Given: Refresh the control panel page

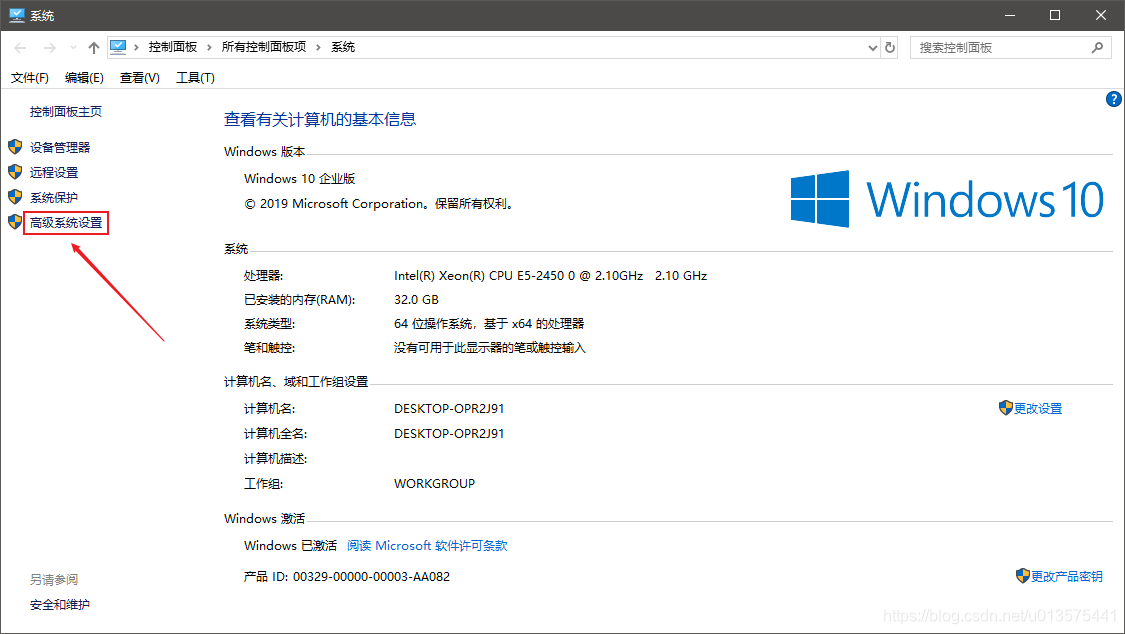Looking at the screenshot, I should pos(890,47).
